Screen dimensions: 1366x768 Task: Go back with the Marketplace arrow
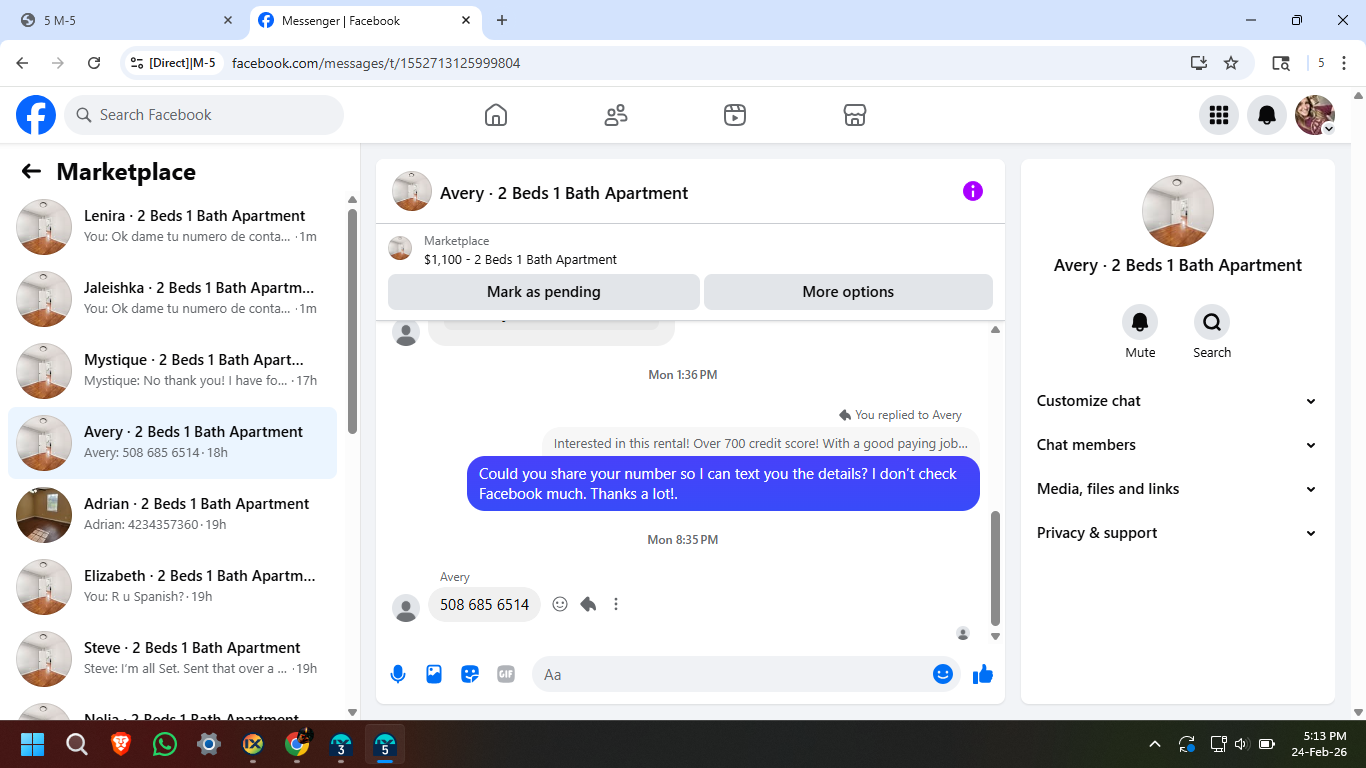click(x=31, y=171)
